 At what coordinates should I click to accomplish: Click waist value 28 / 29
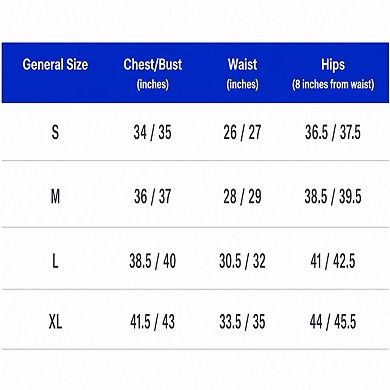[242, 196]
